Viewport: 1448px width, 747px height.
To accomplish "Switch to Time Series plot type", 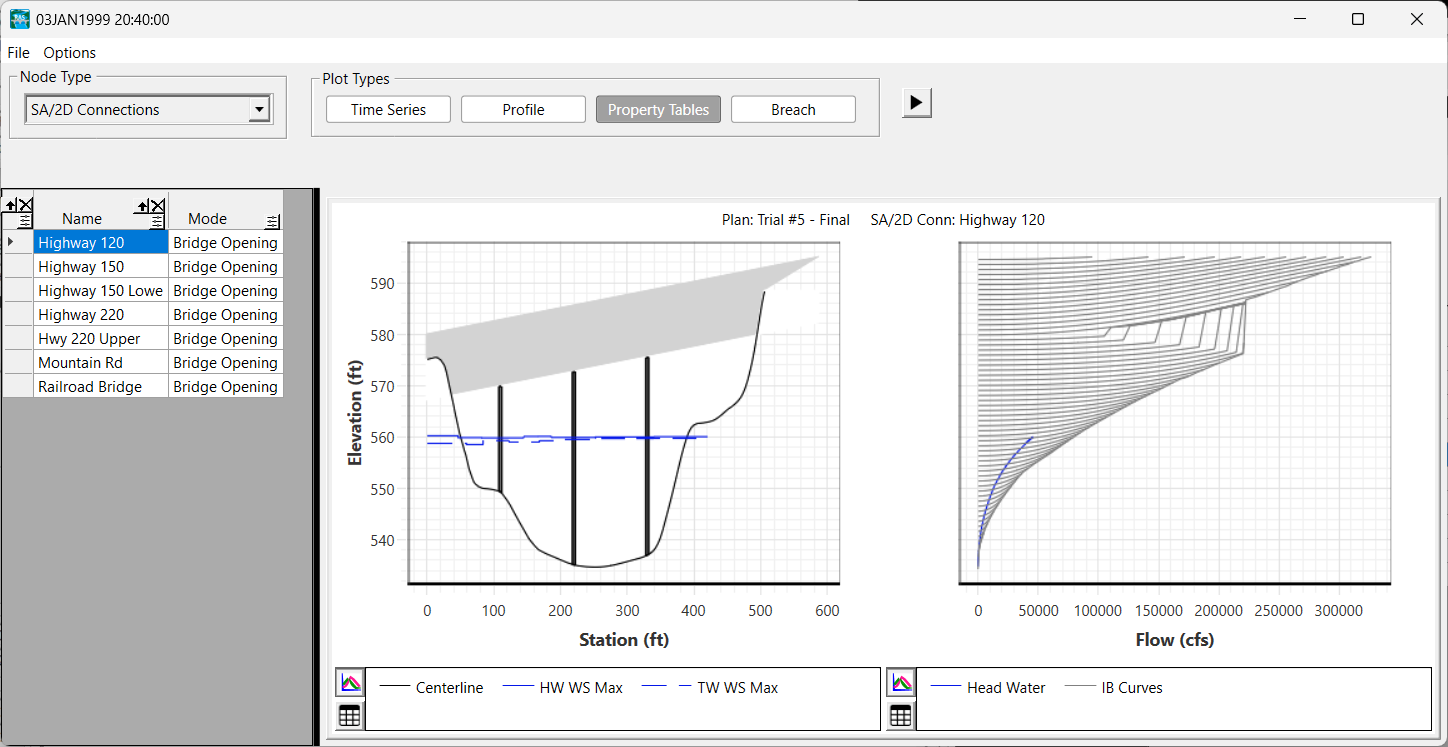I will tap(388, 110).
